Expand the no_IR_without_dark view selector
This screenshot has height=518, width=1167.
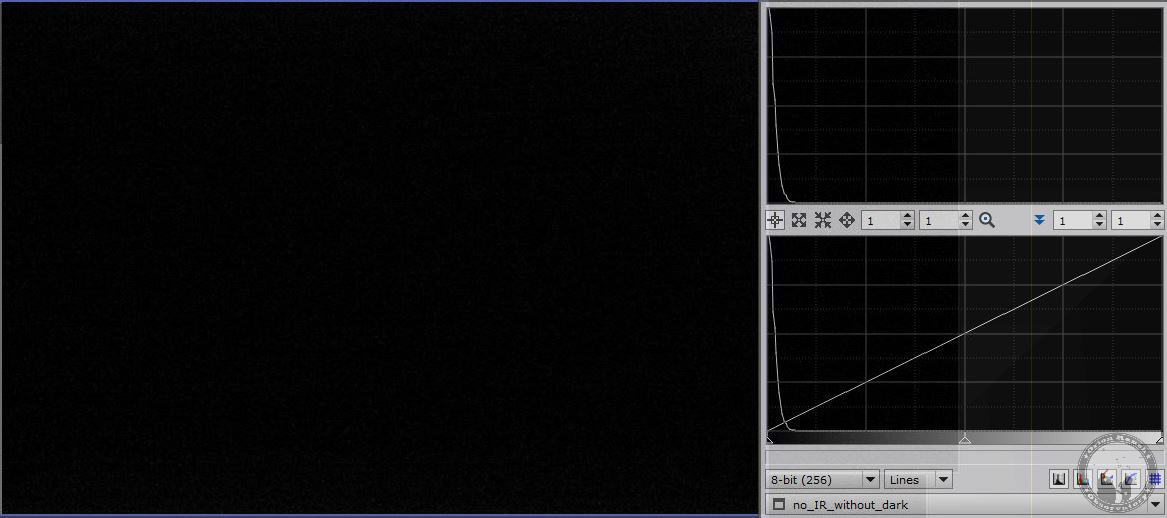pyautogui.click(x=1155, y=505)
